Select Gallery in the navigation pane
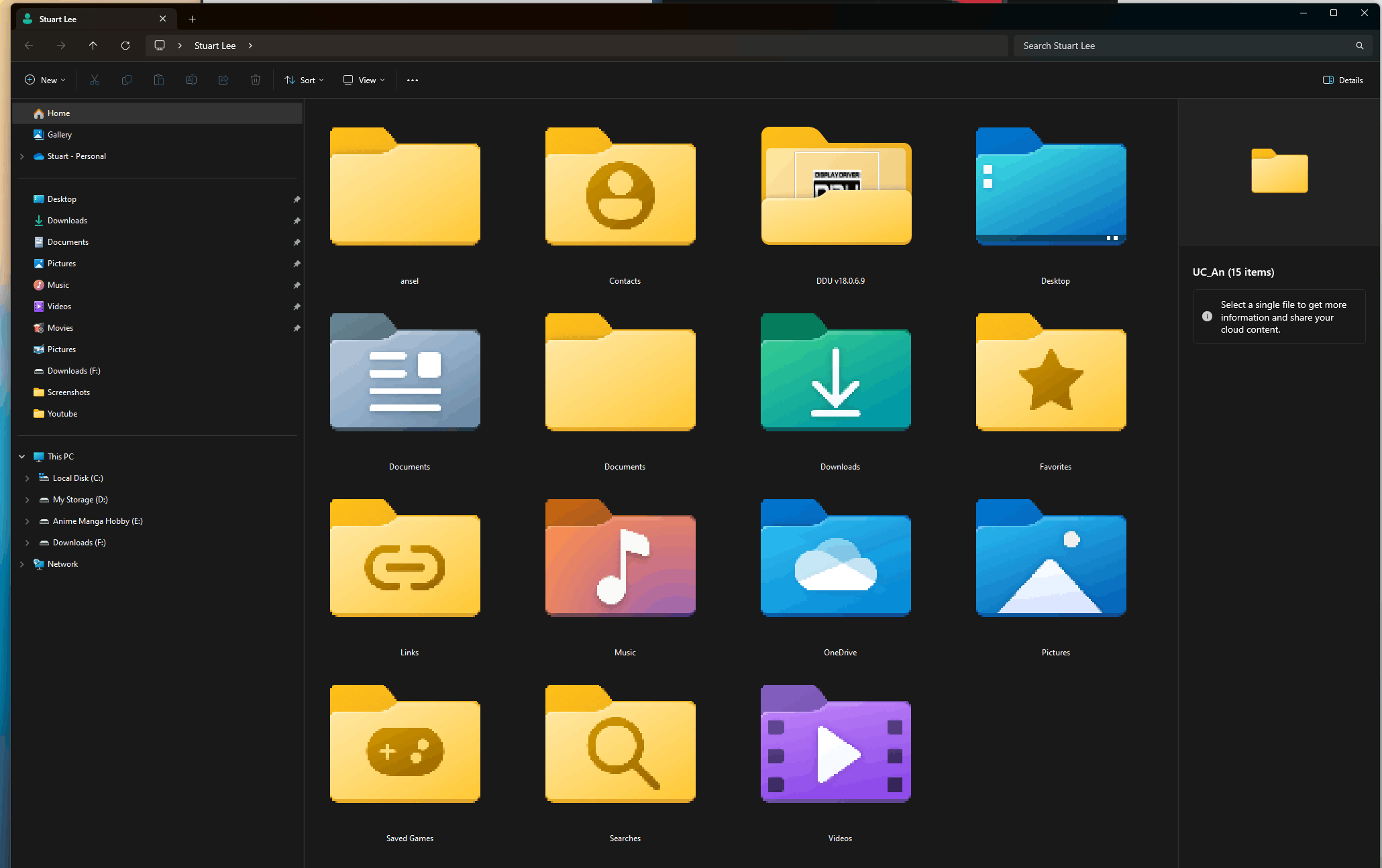 click(x=59, y=135)
